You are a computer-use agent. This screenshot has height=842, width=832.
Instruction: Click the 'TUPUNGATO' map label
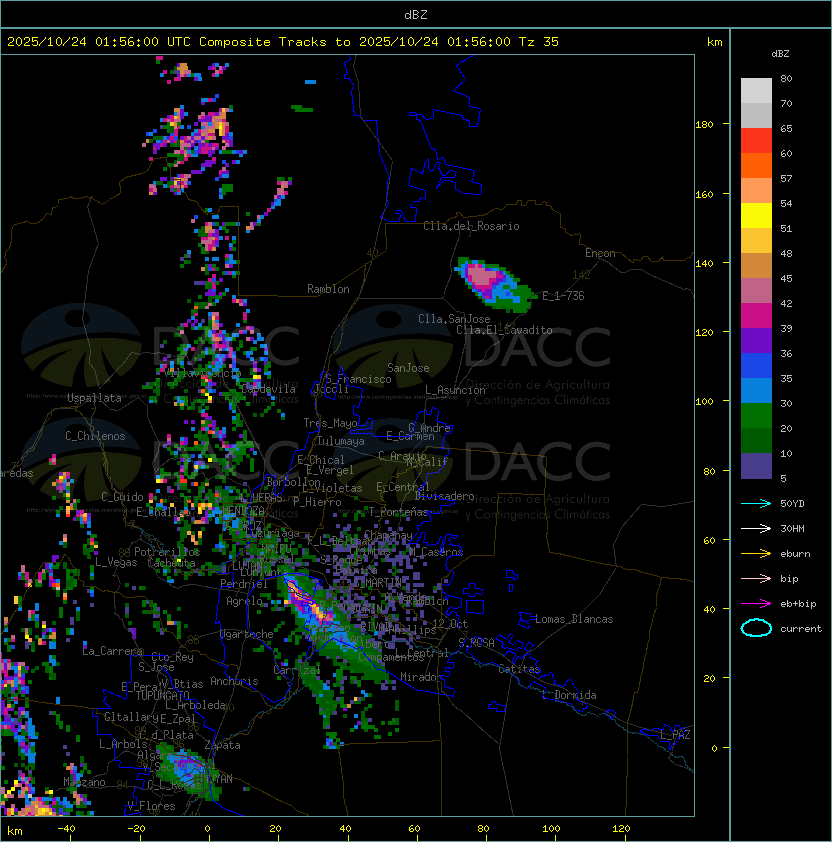pos(162,695)
